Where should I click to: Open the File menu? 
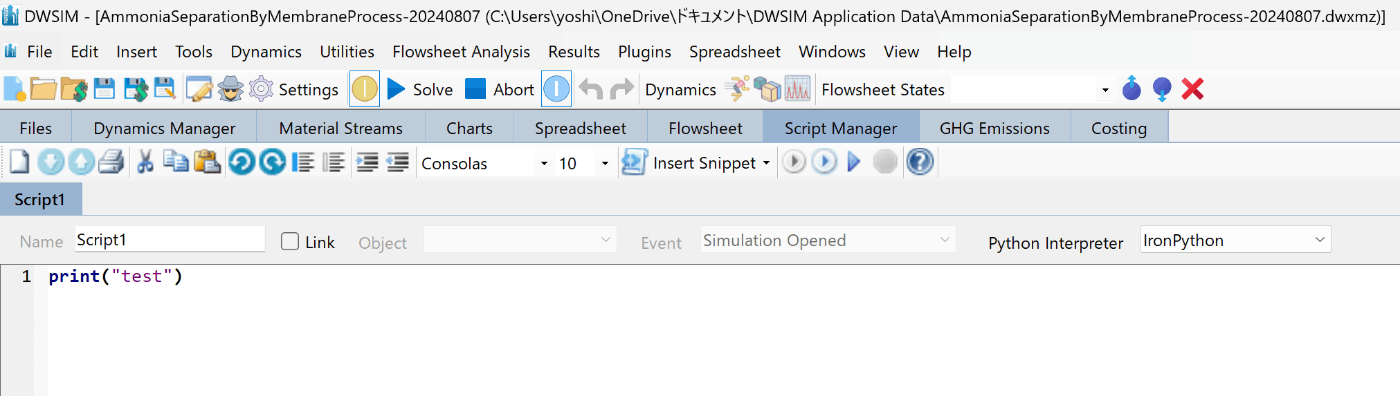pos(40,52)
